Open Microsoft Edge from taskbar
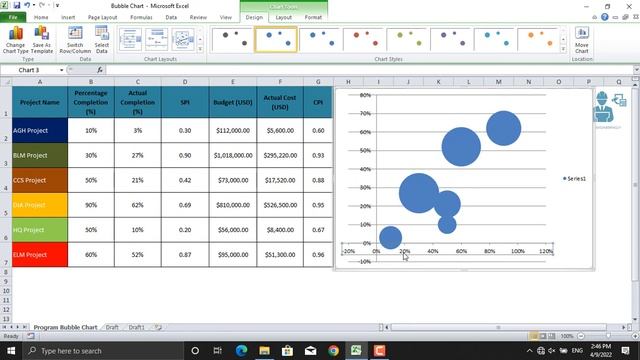640x360 pixels. [241, 351]
